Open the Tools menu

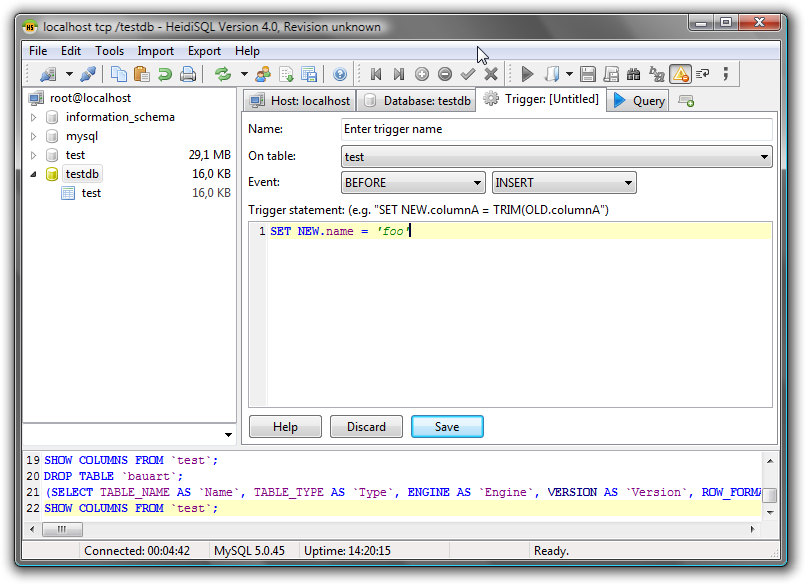109,51
